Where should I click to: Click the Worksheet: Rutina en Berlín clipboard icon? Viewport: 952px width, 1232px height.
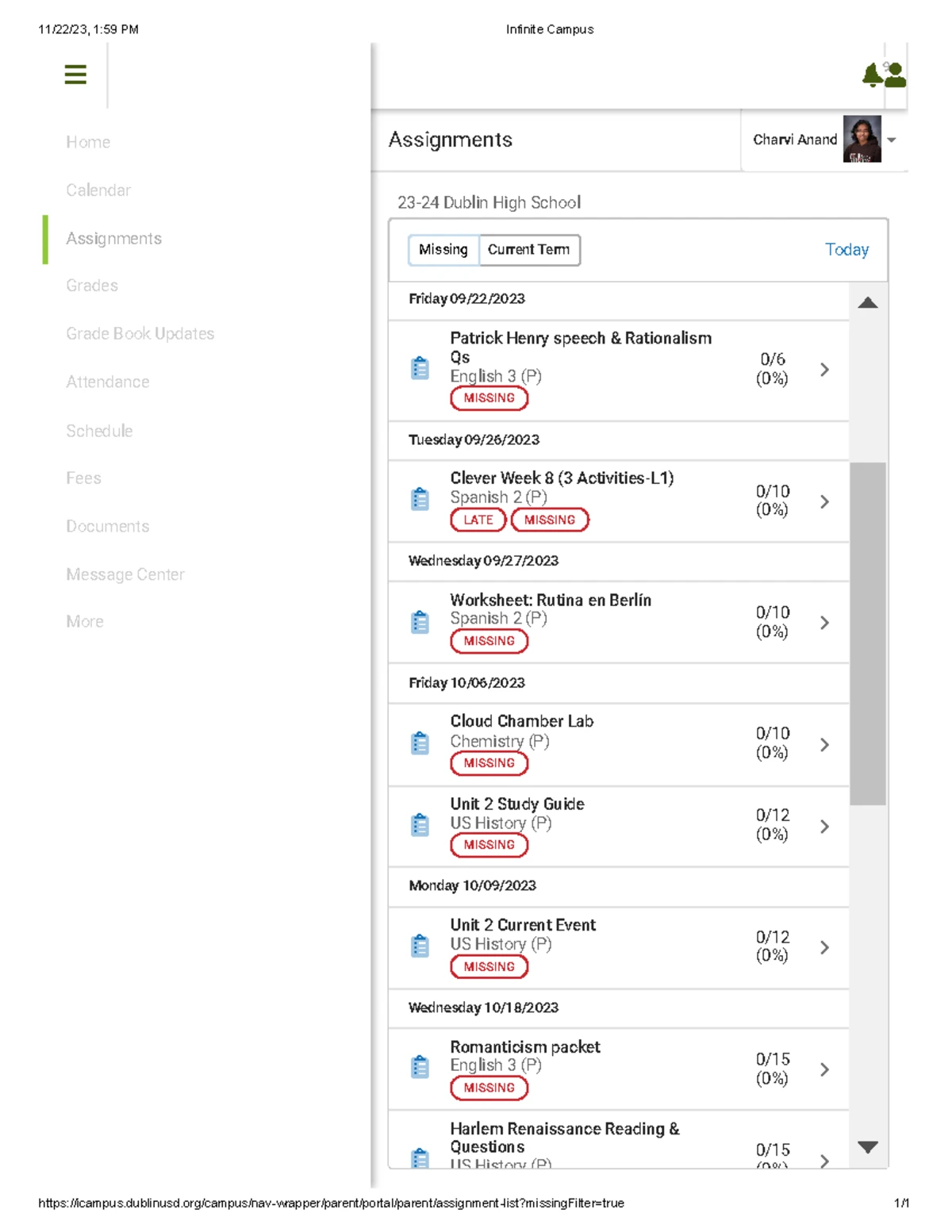(420, 622)
